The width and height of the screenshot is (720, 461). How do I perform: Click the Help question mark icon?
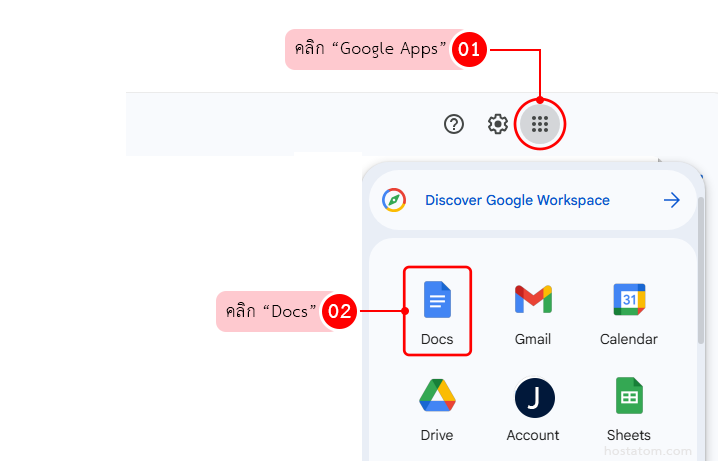click(x=454, y=124)
